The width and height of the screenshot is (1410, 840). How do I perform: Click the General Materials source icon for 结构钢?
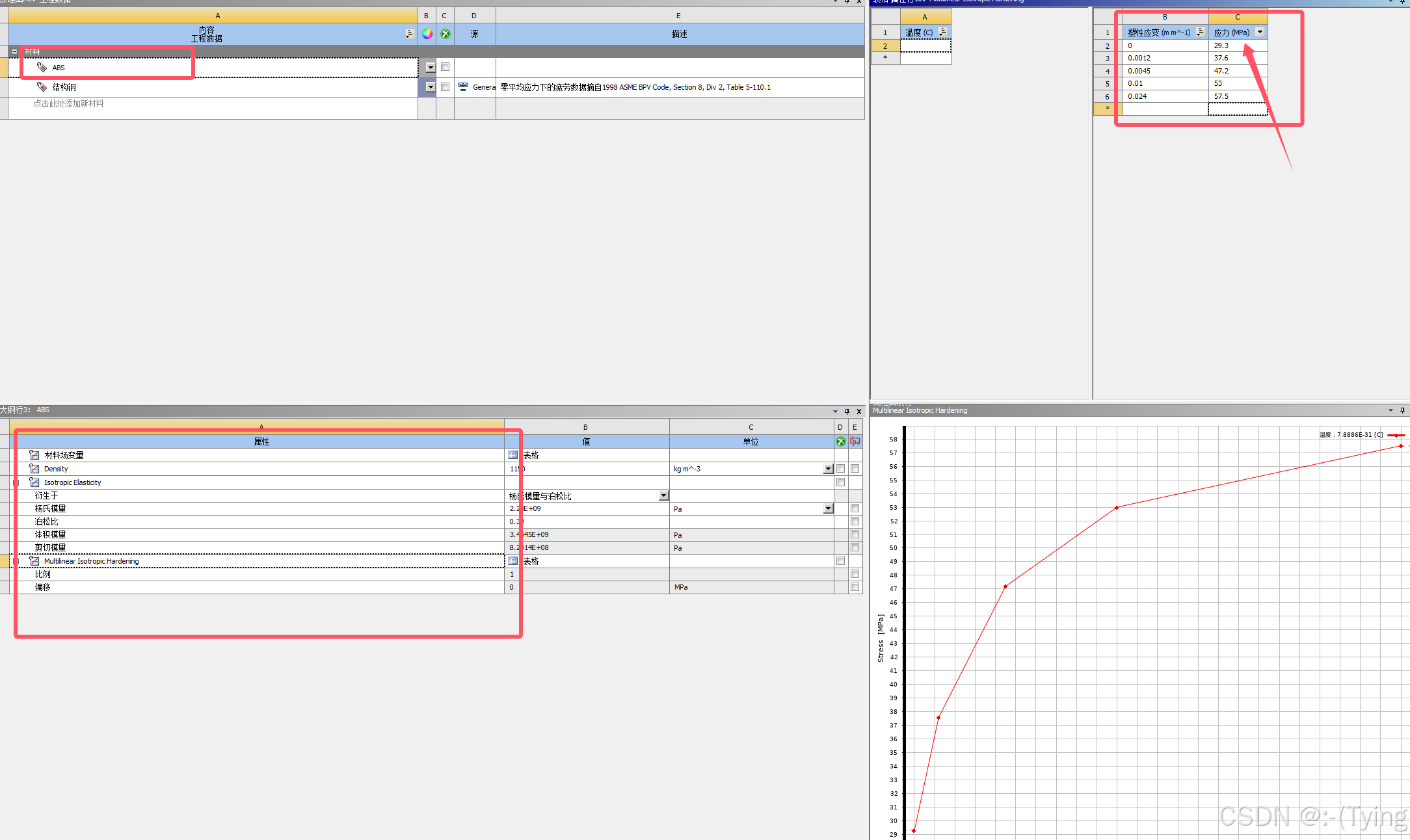pos(463,86)
